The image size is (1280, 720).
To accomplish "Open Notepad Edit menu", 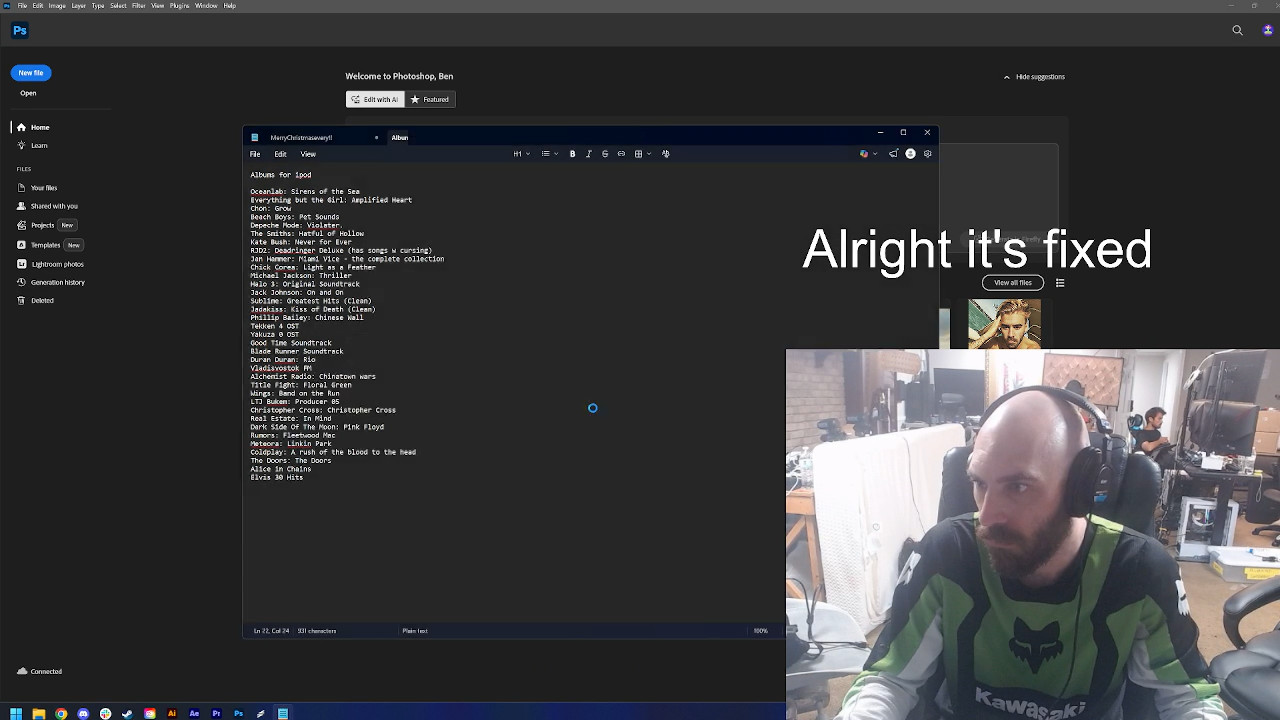I will click(280, 154).
